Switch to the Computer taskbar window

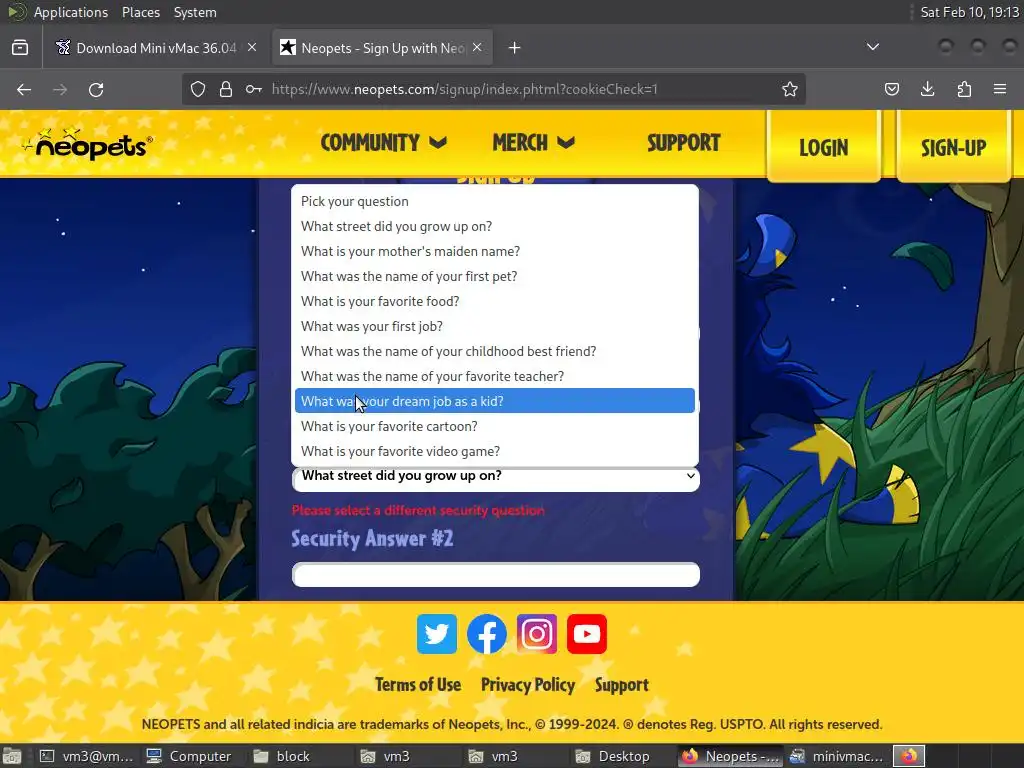click(189, 756)
